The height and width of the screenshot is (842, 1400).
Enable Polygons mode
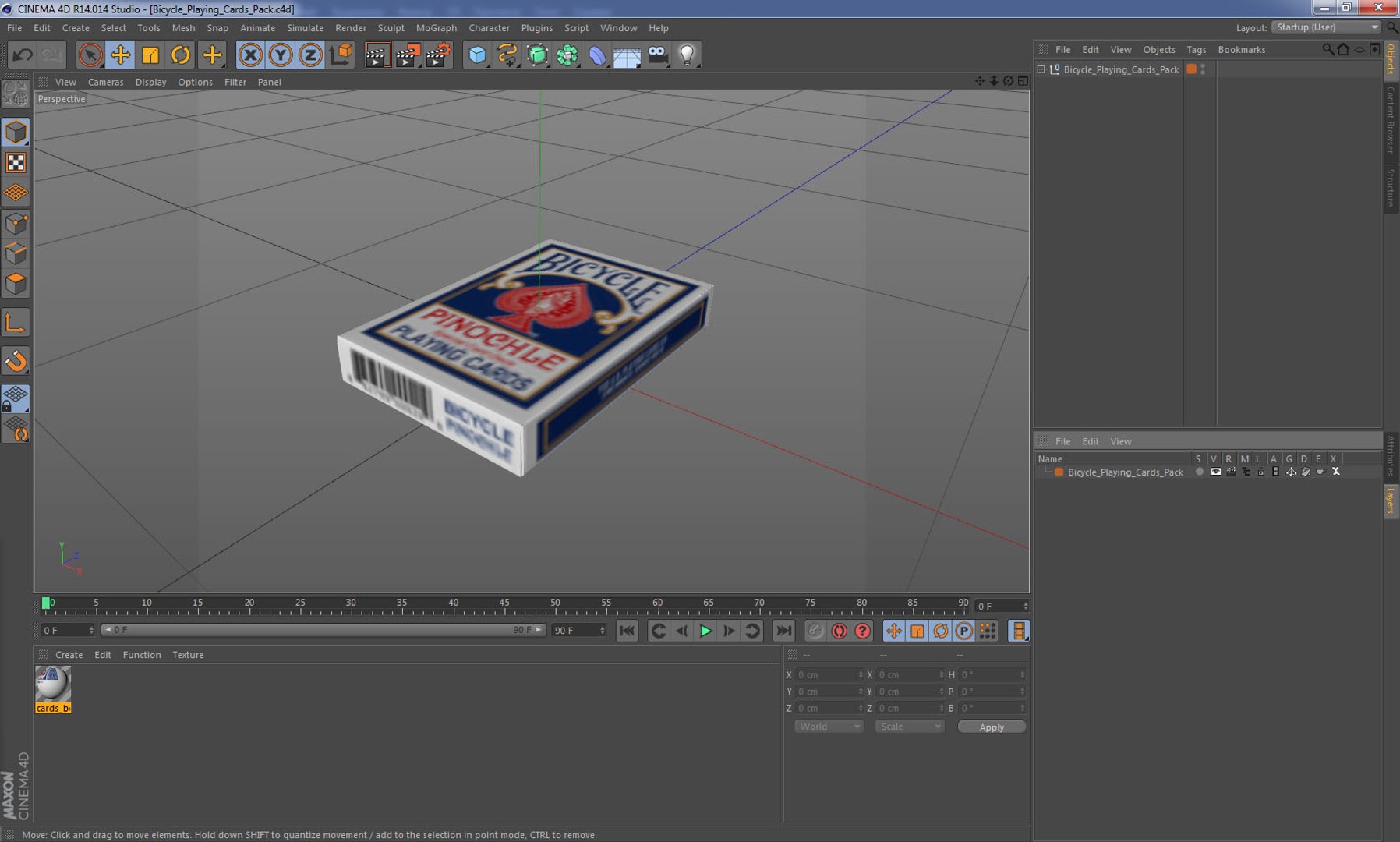point(16,284)
